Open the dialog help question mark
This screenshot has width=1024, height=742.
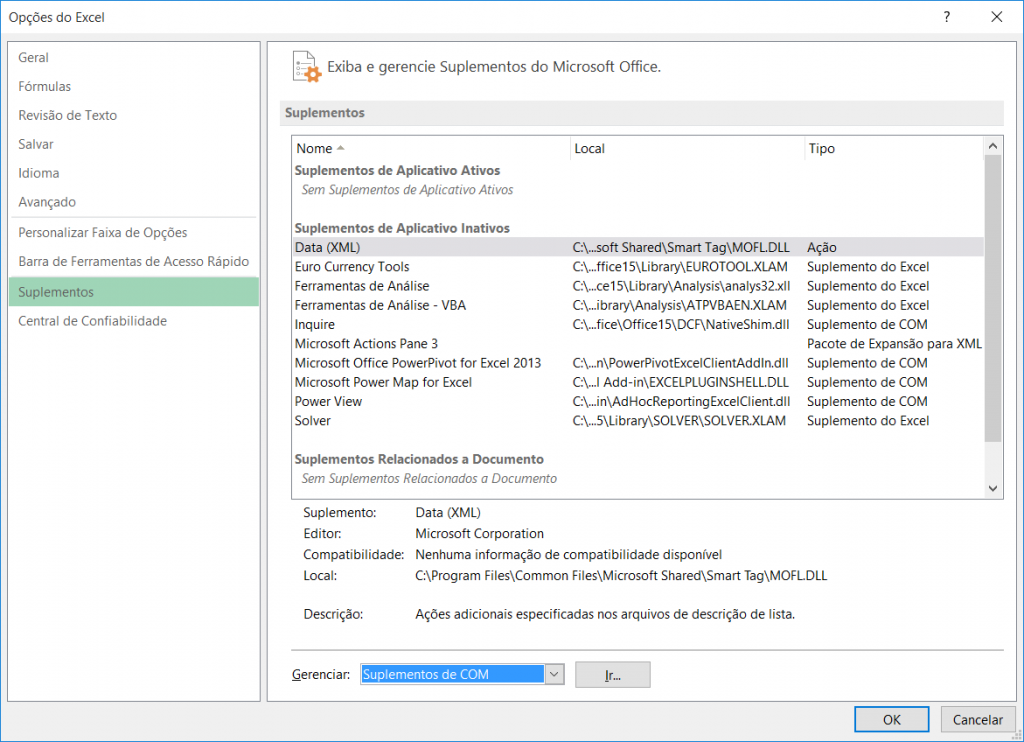point(946,17)
